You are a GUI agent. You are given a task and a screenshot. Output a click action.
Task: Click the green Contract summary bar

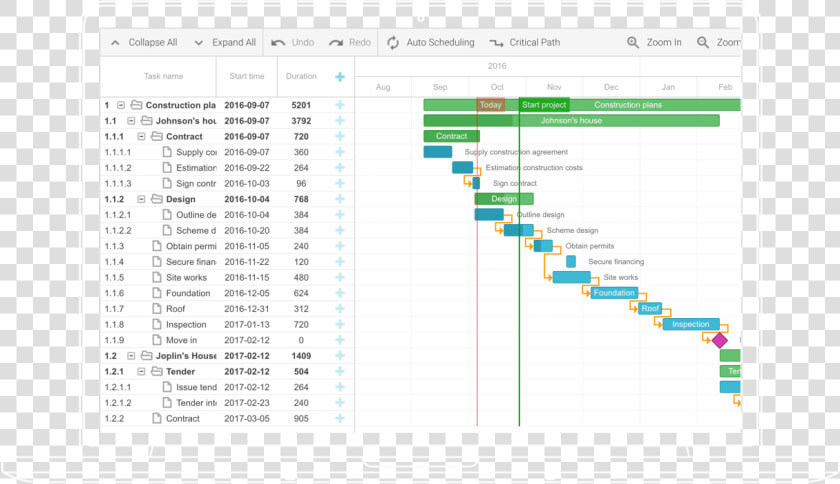pos(452,136)
